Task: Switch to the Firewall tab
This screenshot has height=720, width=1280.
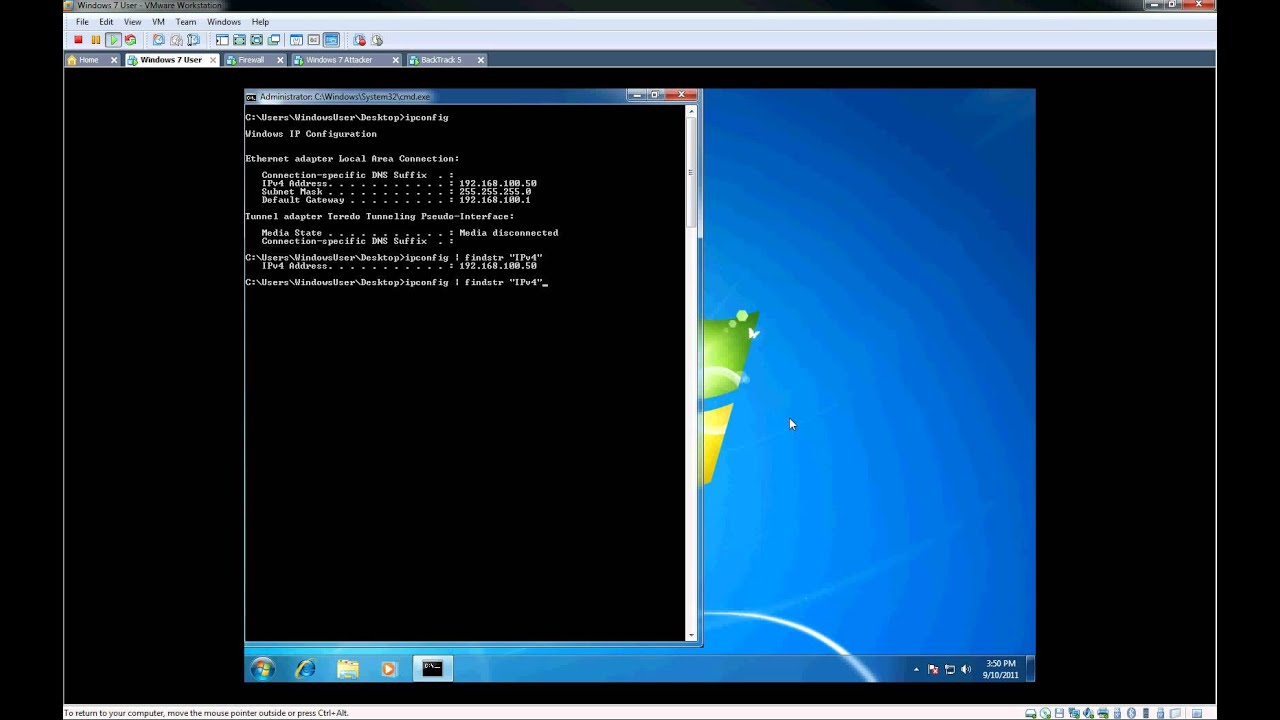Action: 251,60
